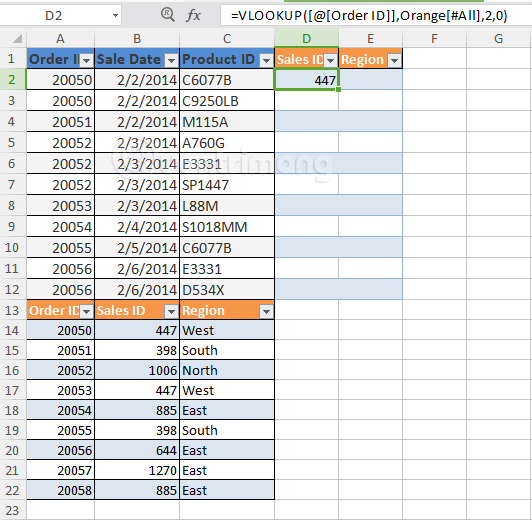
Task: Open the Order ID filter in row 13
Action: coord(86,311)
